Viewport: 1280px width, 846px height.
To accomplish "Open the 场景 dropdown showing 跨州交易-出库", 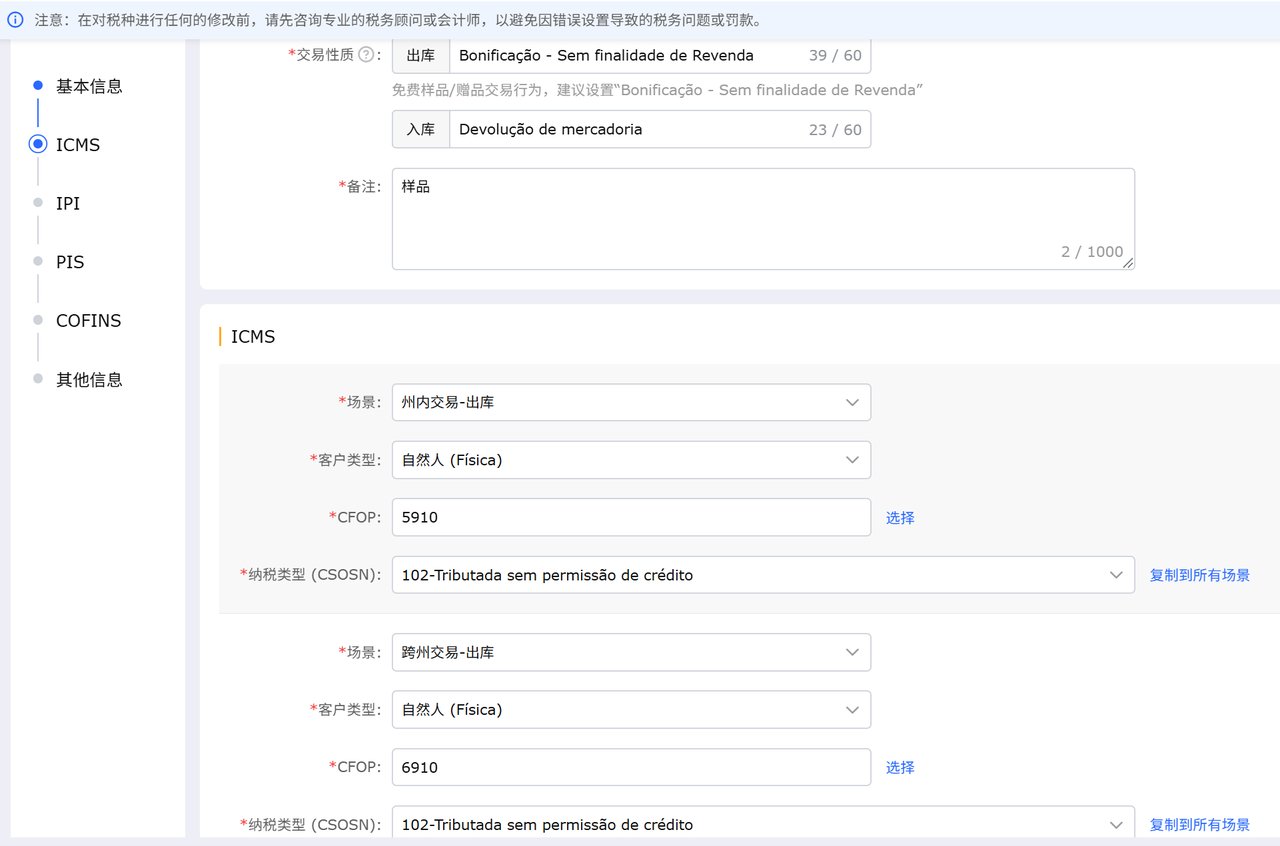I will (631, 652).
